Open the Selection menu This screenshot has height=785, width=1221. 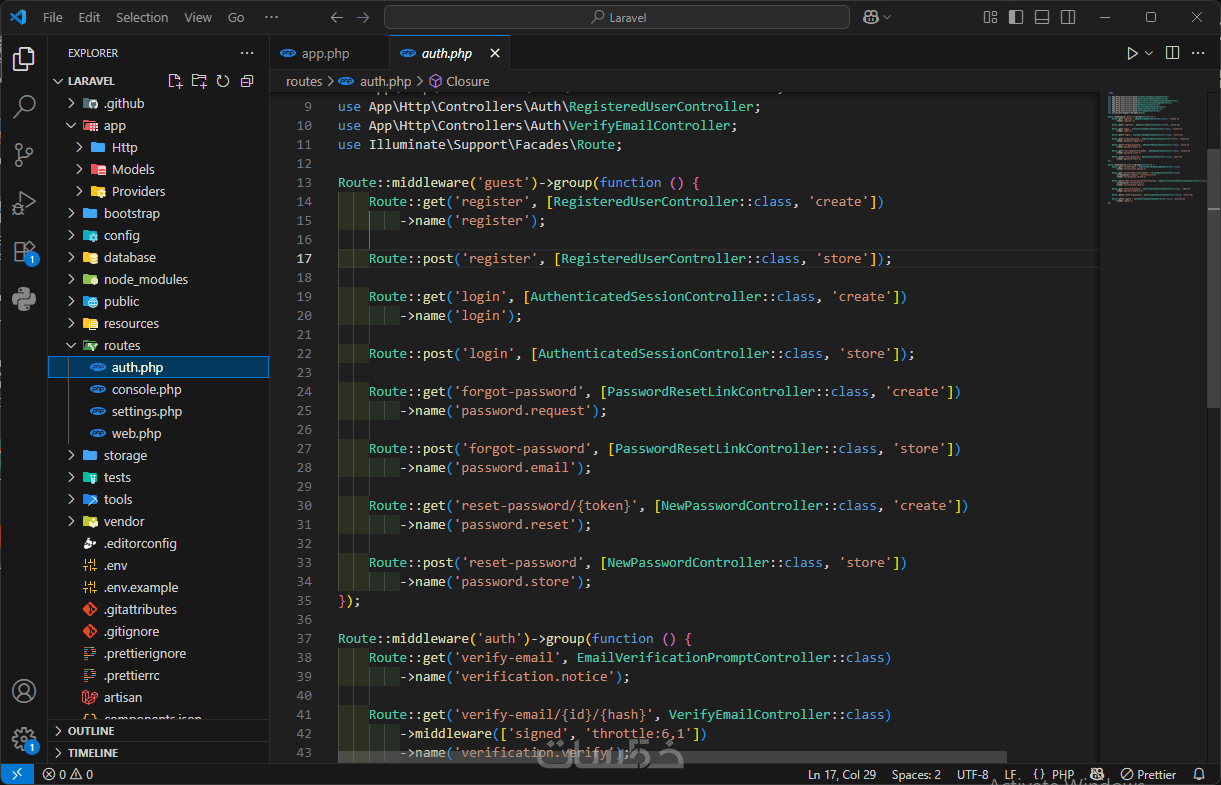click(142, 17)
